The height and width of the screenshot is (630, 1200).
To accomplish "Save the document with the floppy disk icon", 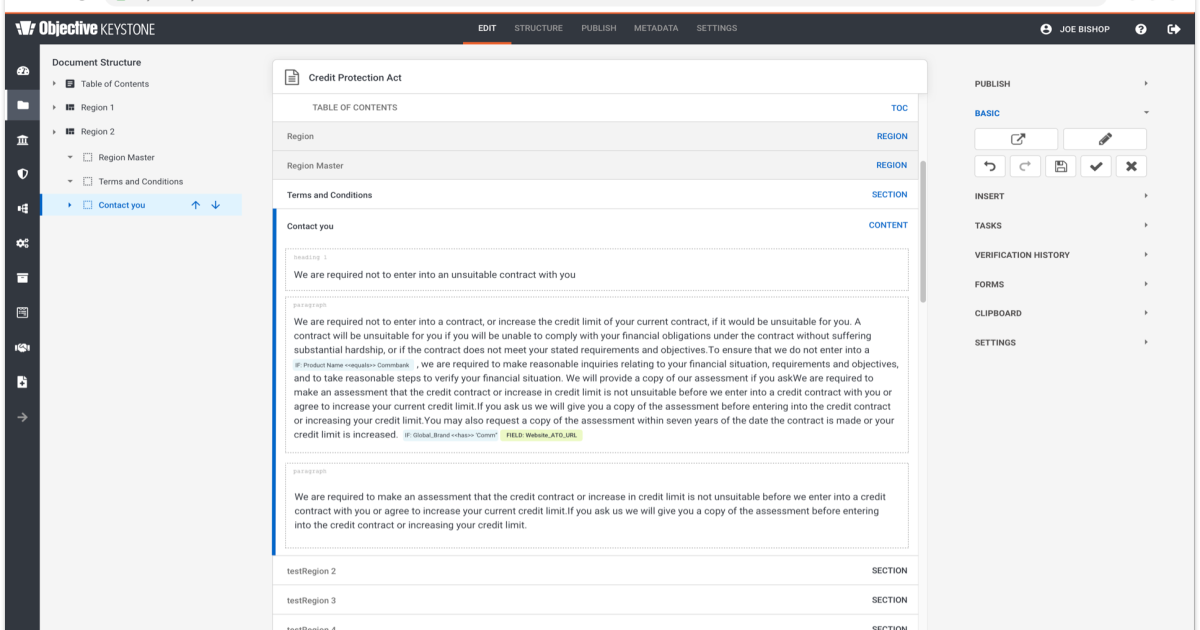I will click(1060, 166).
